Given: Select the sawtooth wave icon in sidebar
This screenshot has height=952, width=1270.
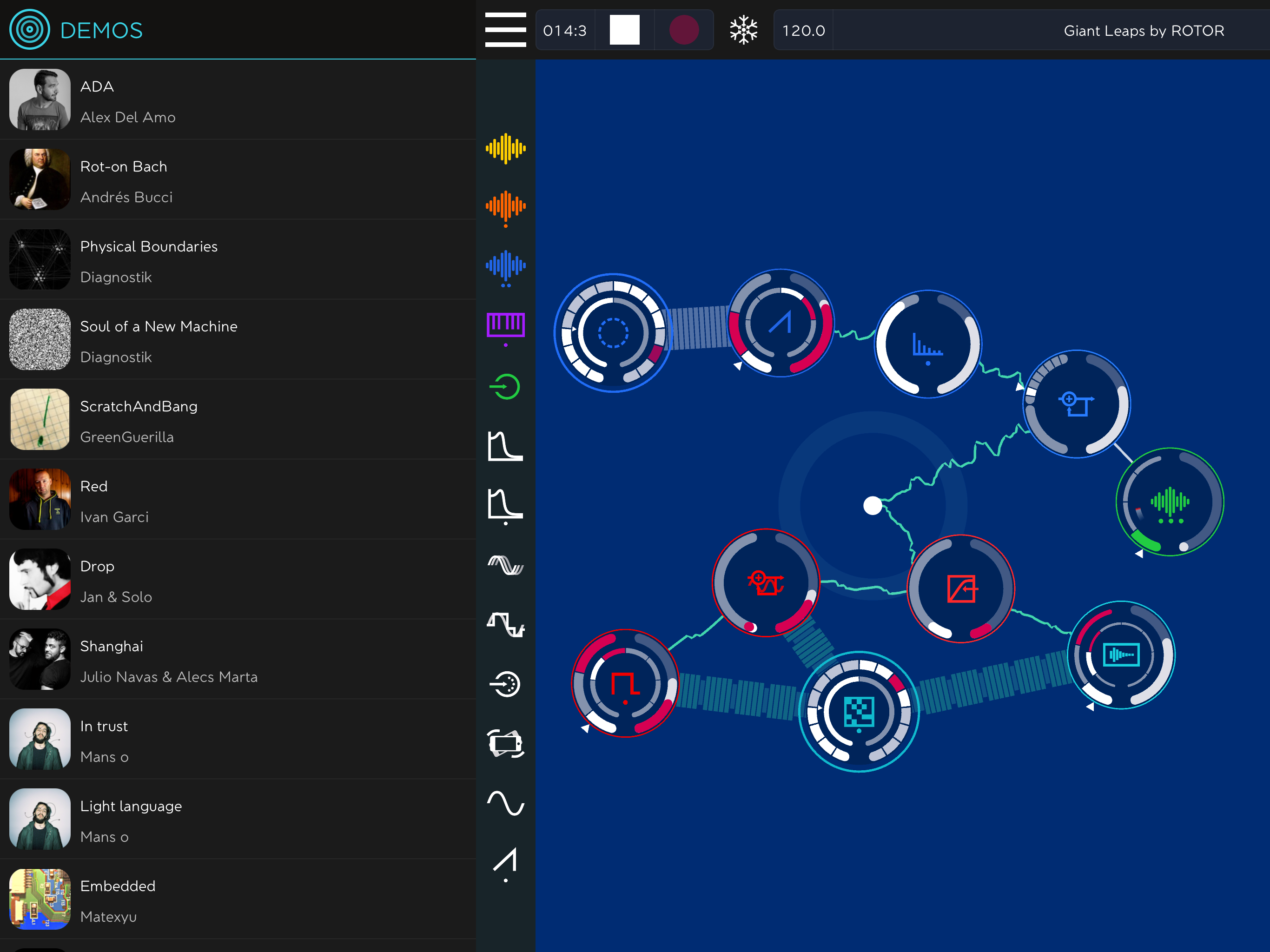Looking at the screenshot, I should [505, 864].
